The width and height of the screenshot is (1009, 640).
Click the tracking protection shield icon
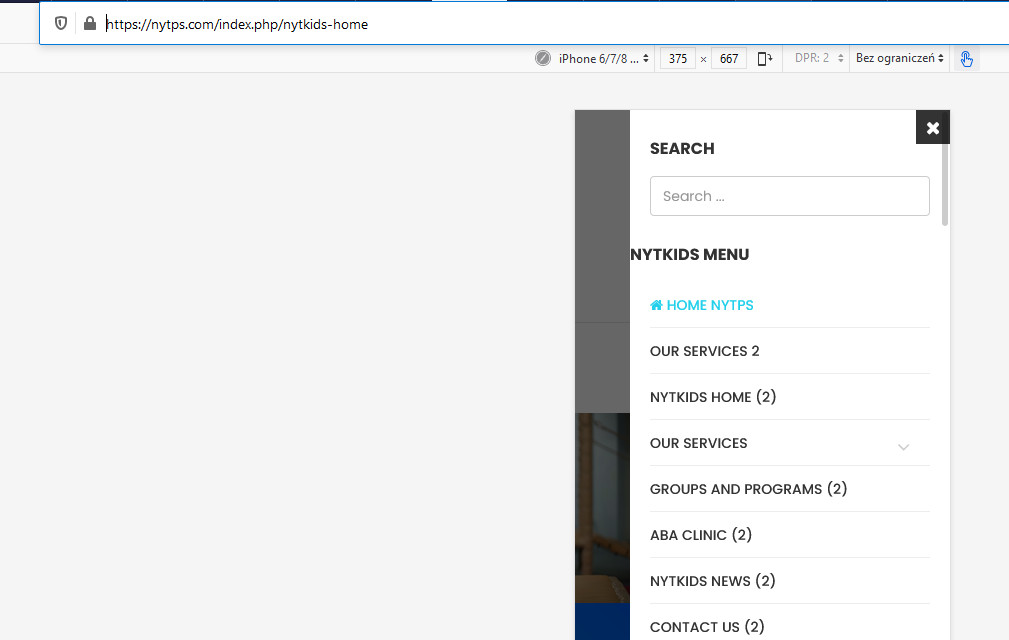(61, 23)
